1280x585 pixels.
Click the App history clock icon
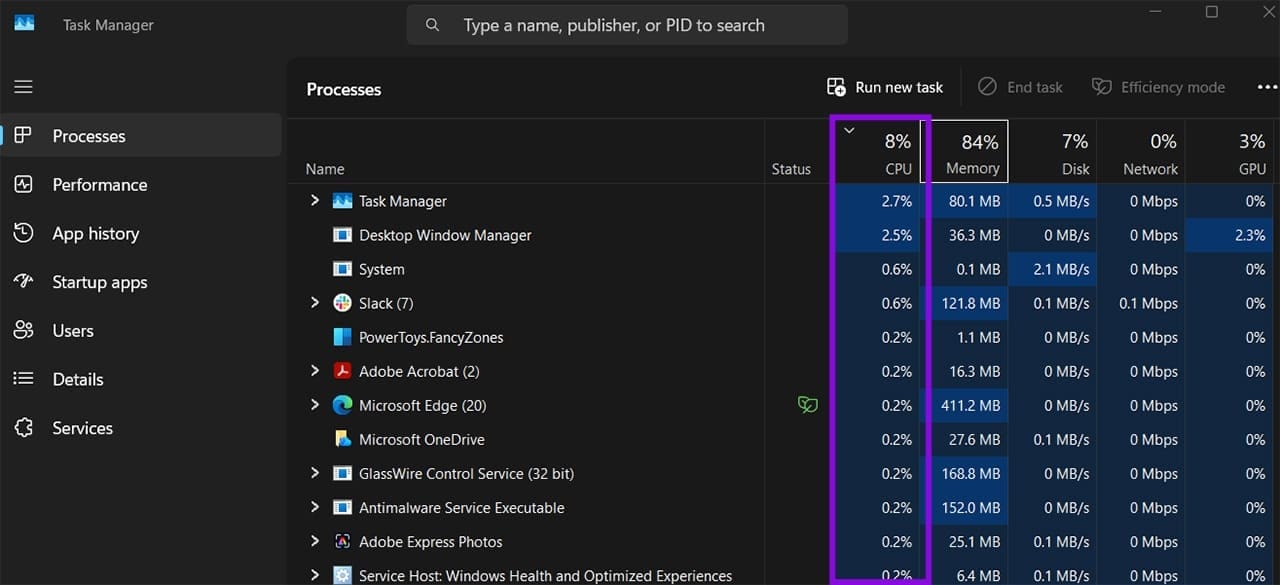(23, 233)
